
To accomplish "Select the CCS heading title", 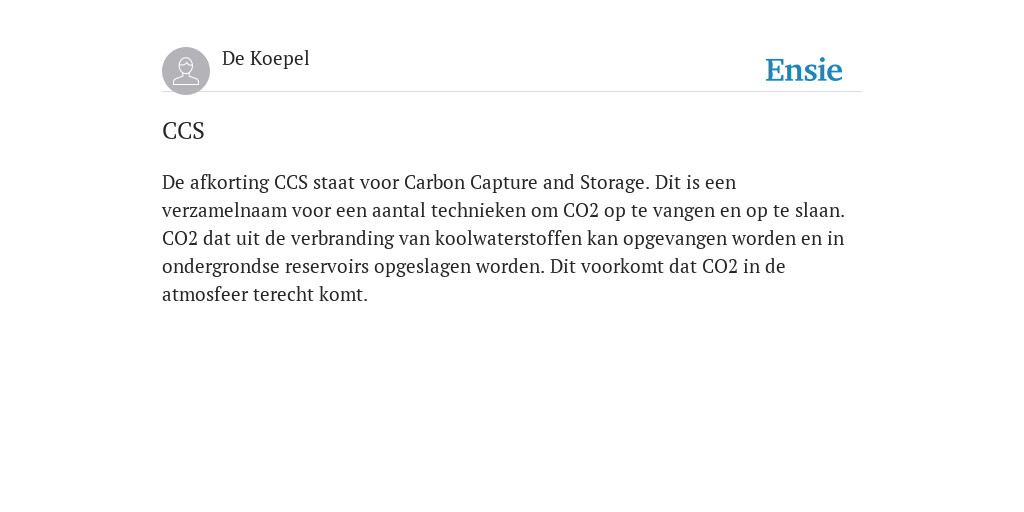I will tap(184, 131).
